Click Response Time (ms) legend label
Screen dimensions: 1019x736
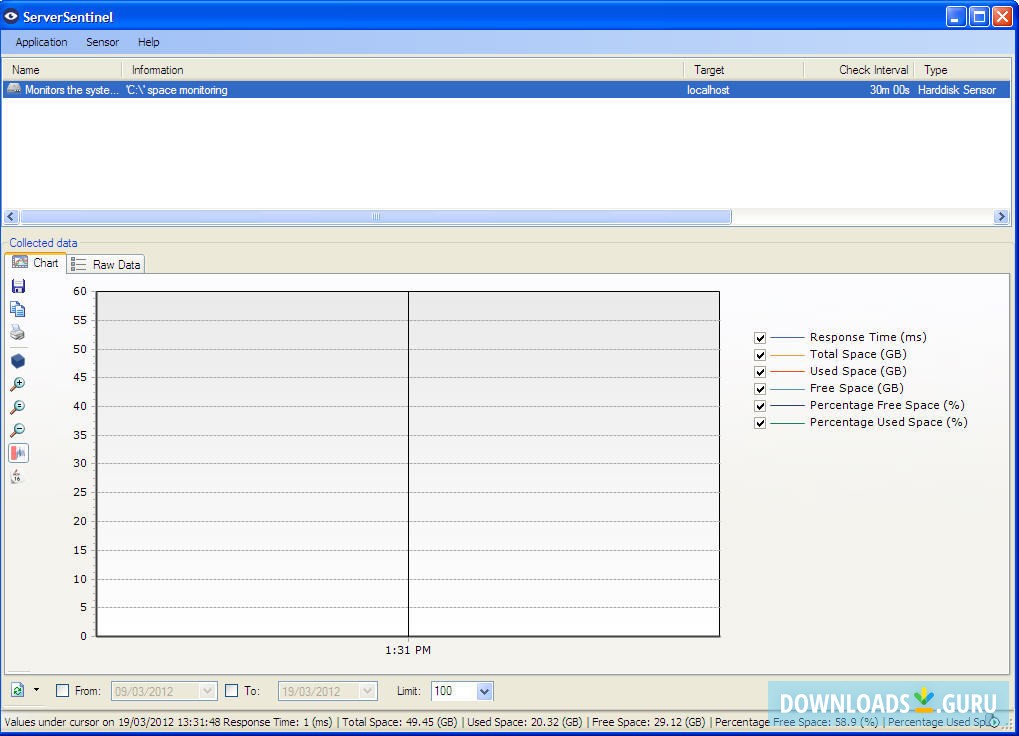[x=868, y=337]
